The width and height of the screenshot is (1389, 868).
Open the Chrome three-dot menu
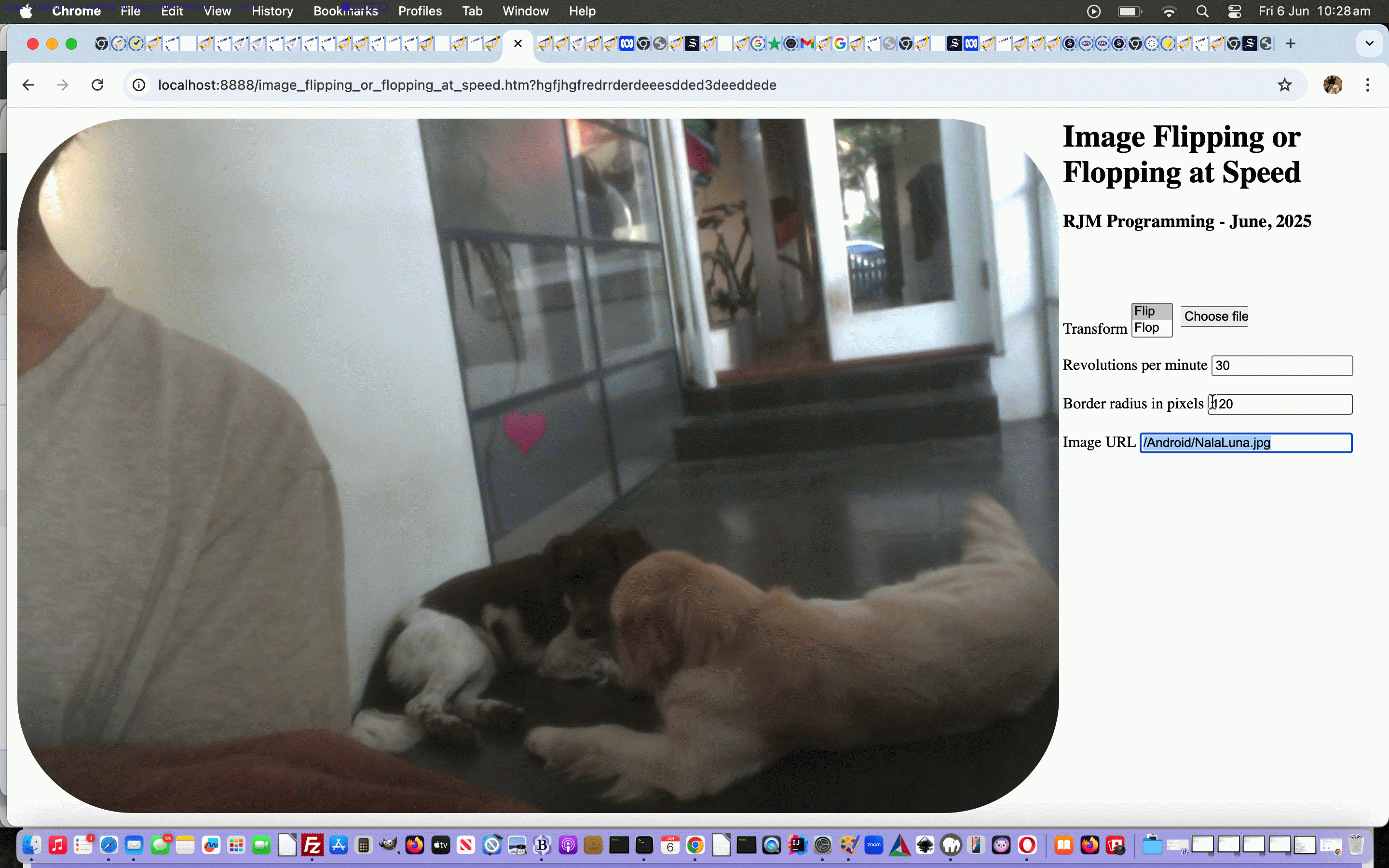[x=1368, y=84]
